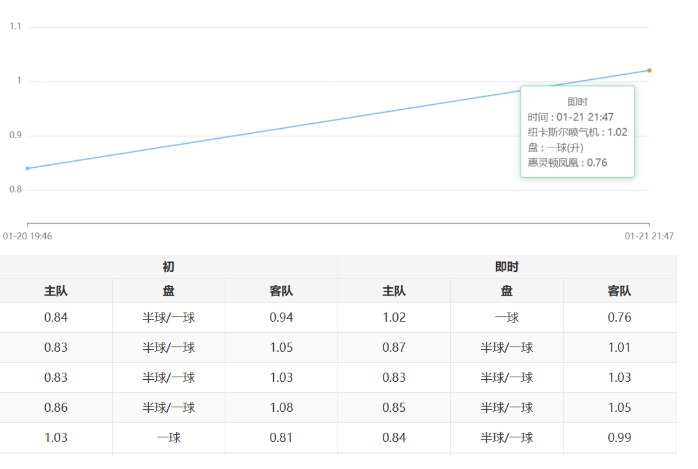Click 客队 header under the 即时 section

point(619,291)
